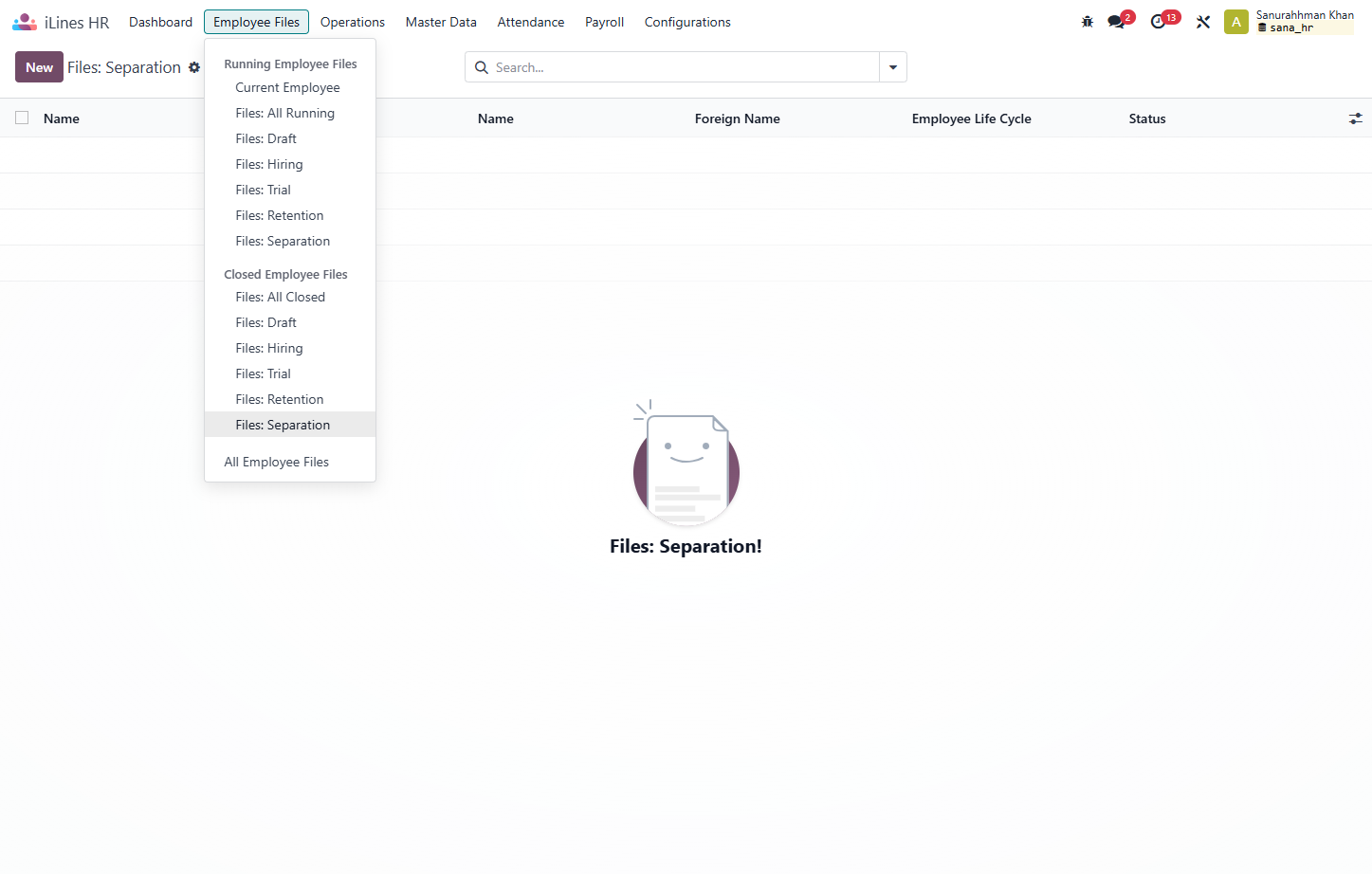Choose Files: Retention under Closed Employee Files
Image resolution: width=1372 pixels, height=874 pixels.
point(290,399)
